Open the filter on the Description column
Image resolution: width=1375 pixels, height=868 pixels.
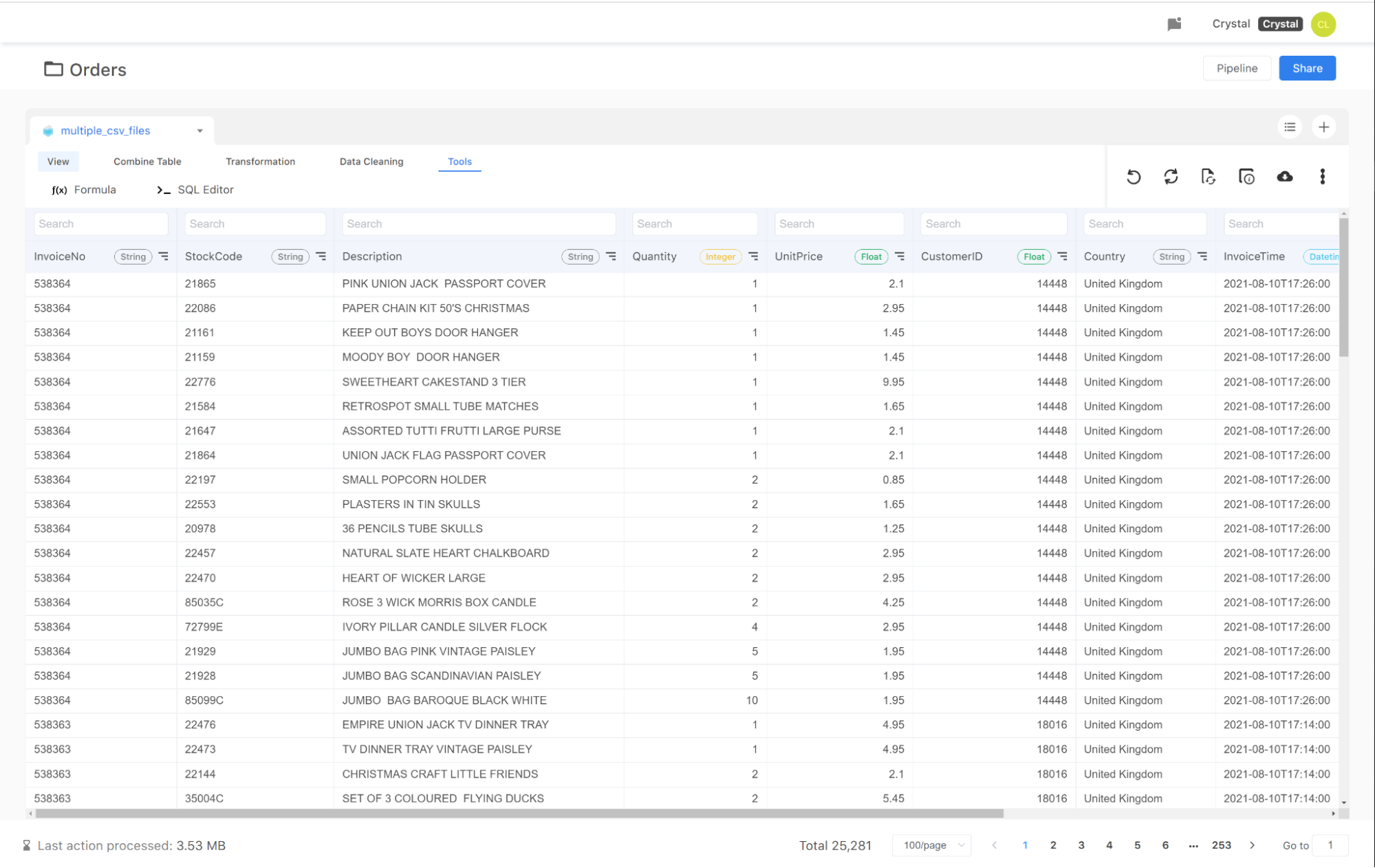tap(611, 256)
